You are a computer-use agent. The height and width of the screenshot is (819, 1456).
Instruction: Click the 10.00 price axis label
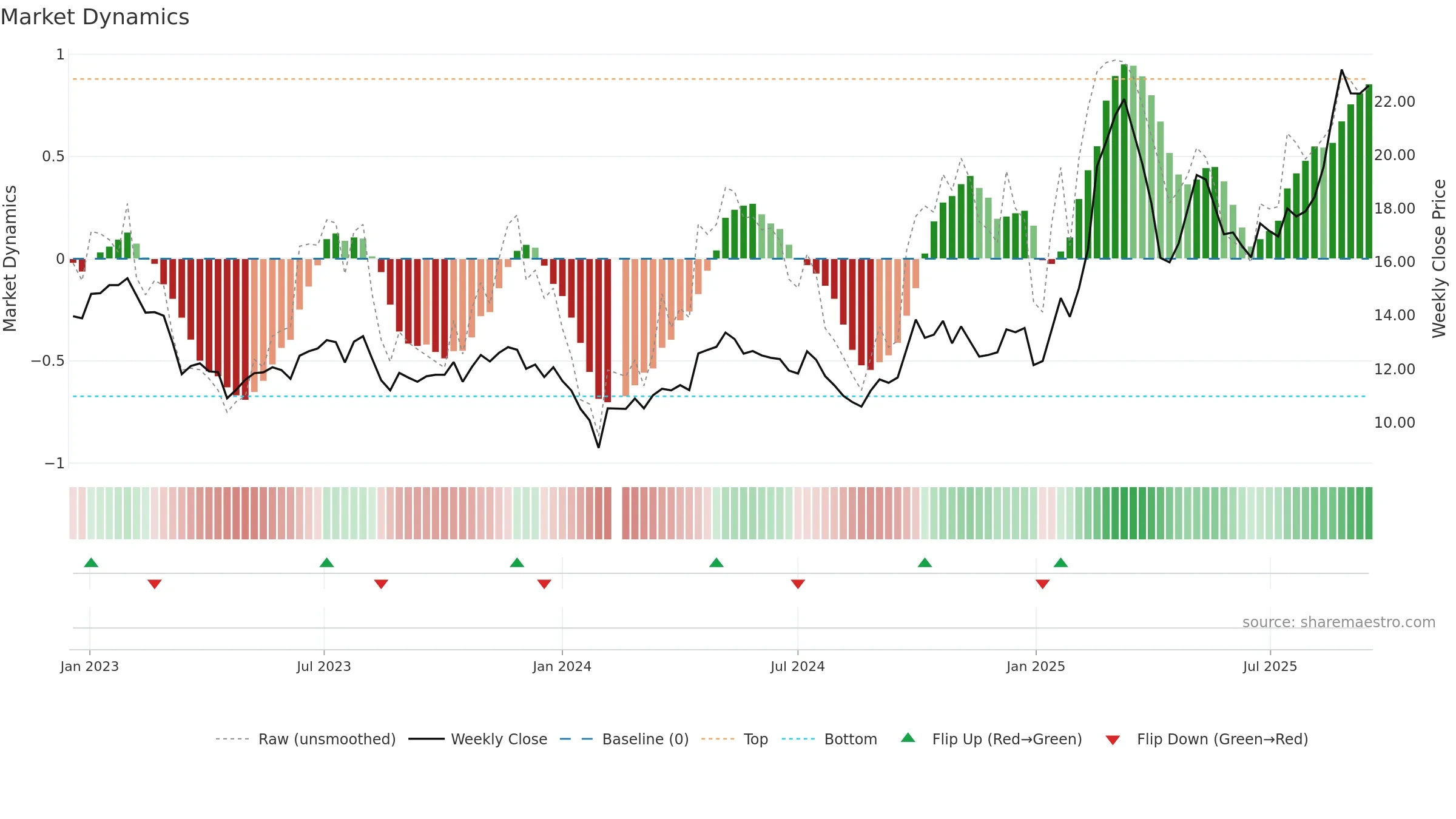[1395, 422]
